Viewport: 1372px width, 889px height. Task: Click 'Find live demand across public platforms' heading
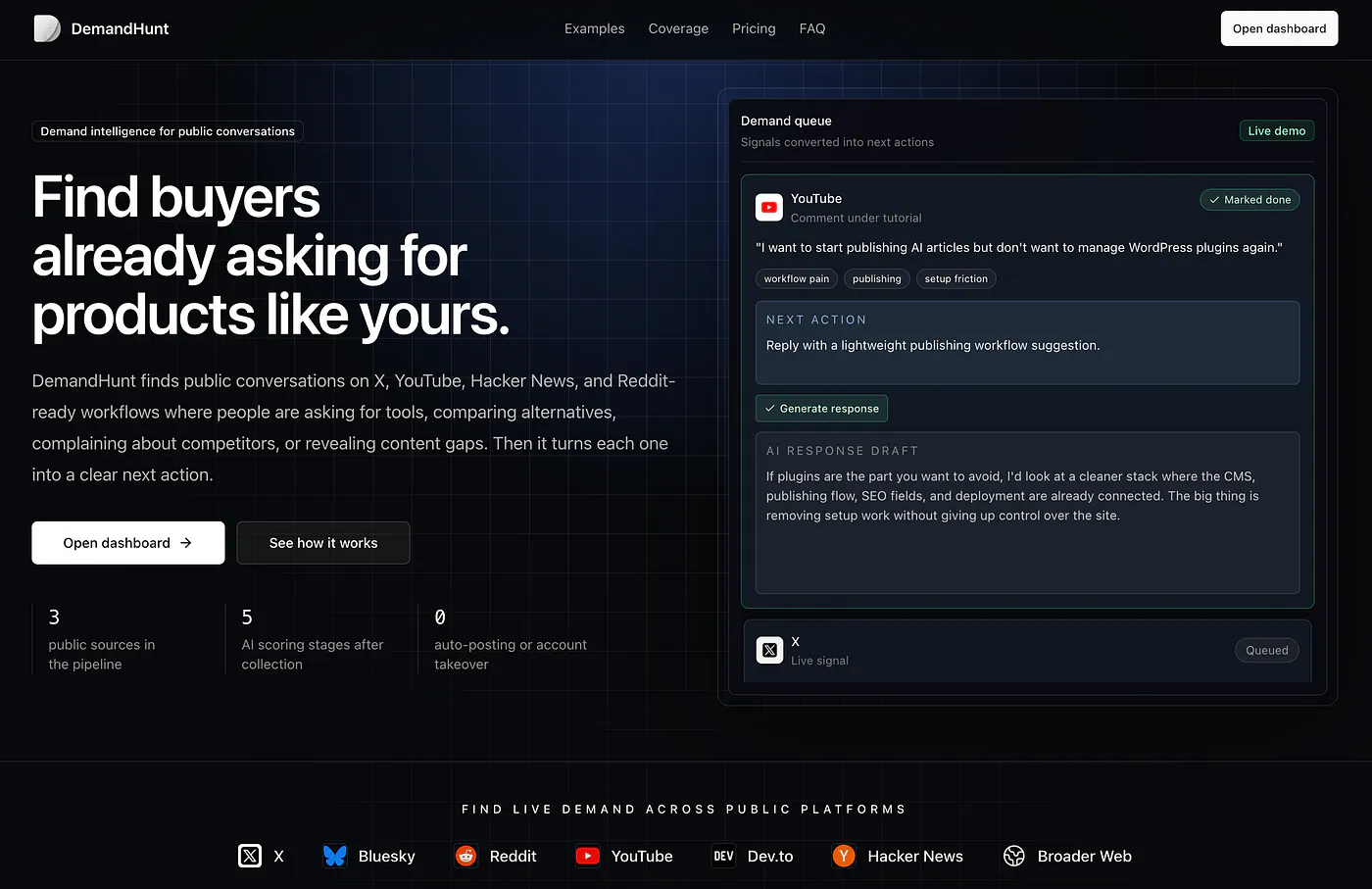point(685,810)
